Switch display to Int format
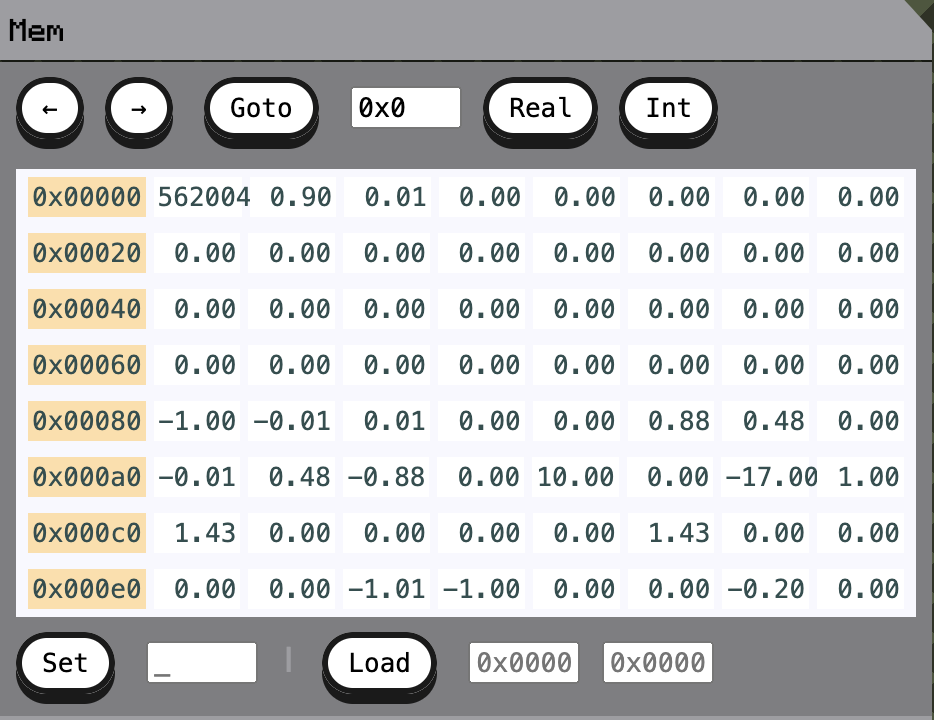934x720 pixels. 667,108
